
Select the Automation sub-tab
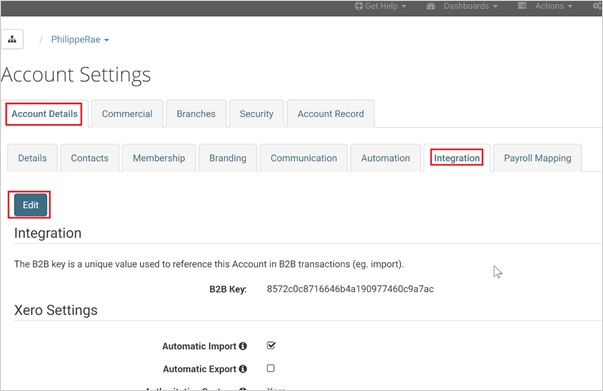385,158
